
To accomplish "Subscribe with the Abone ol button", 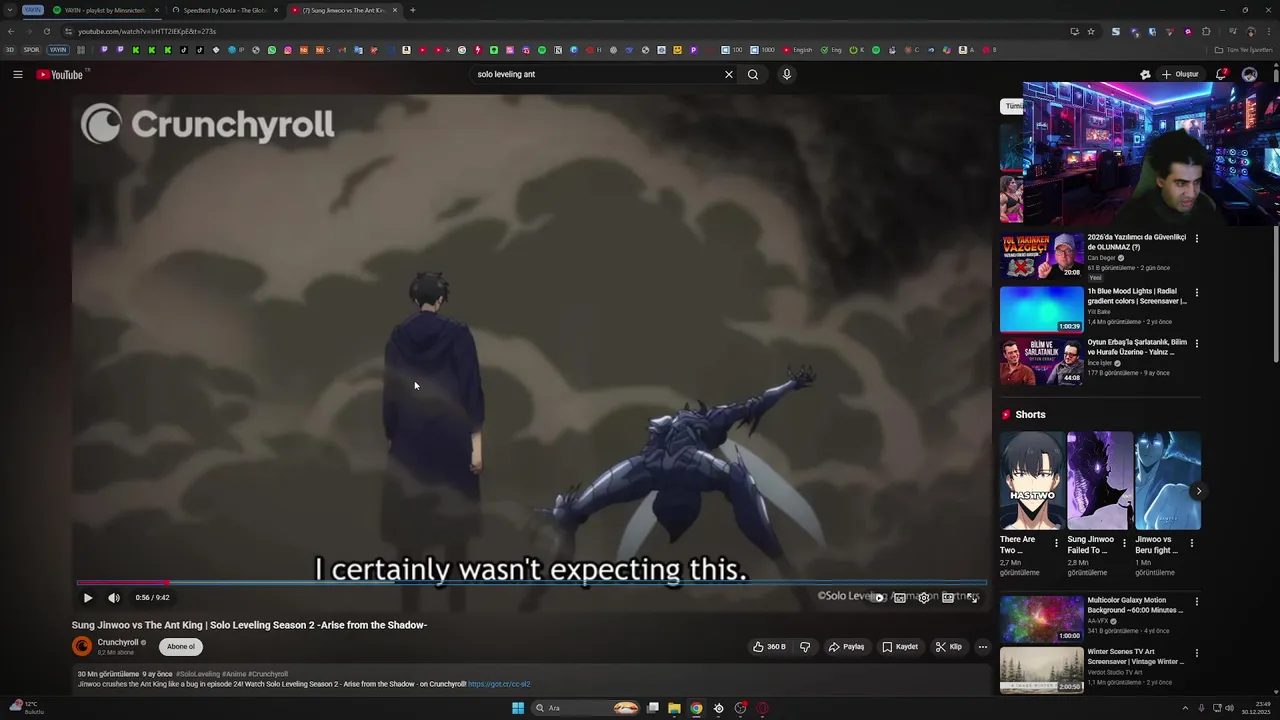I will pos(181,647).
